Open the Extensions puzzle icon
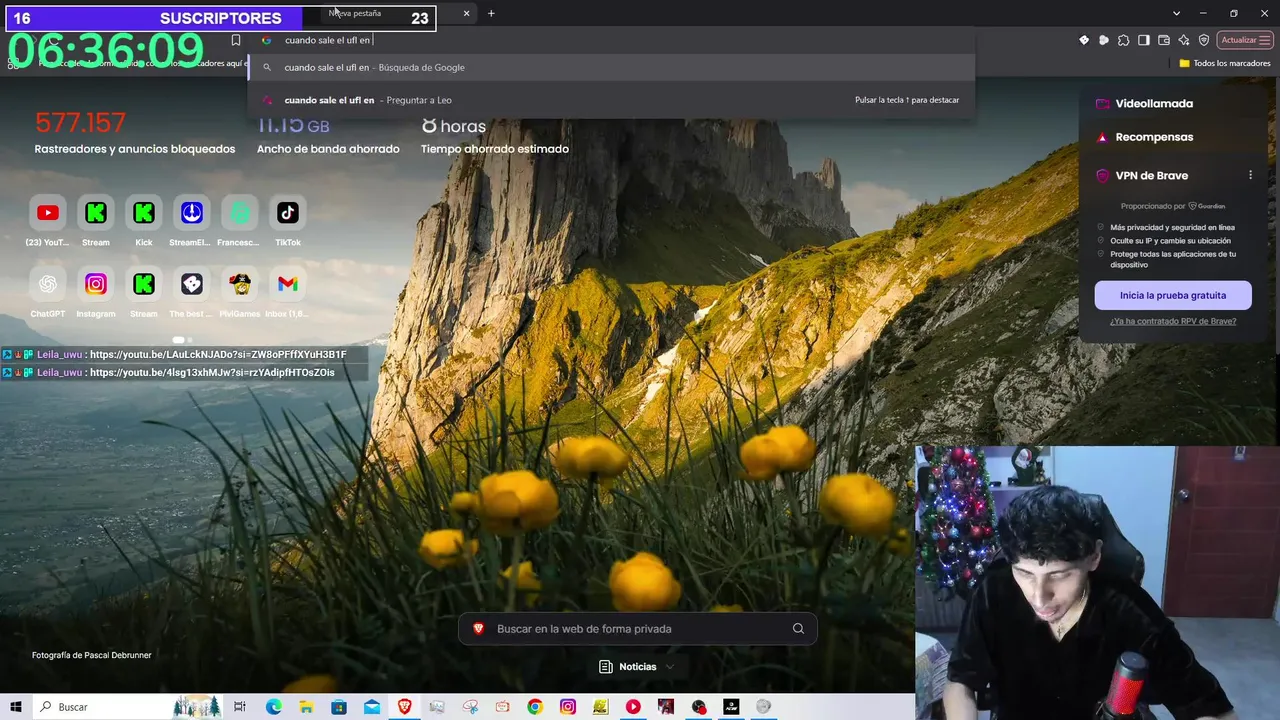1280x720 pixels. [1124, 40]
